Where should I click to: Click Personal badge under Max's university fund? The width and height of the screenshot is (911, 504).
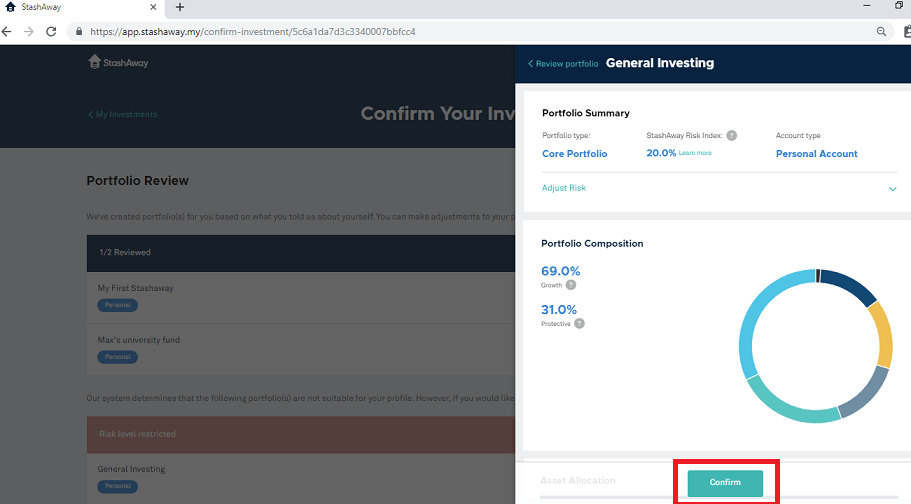pyautogui.click(x=117, y=357)
